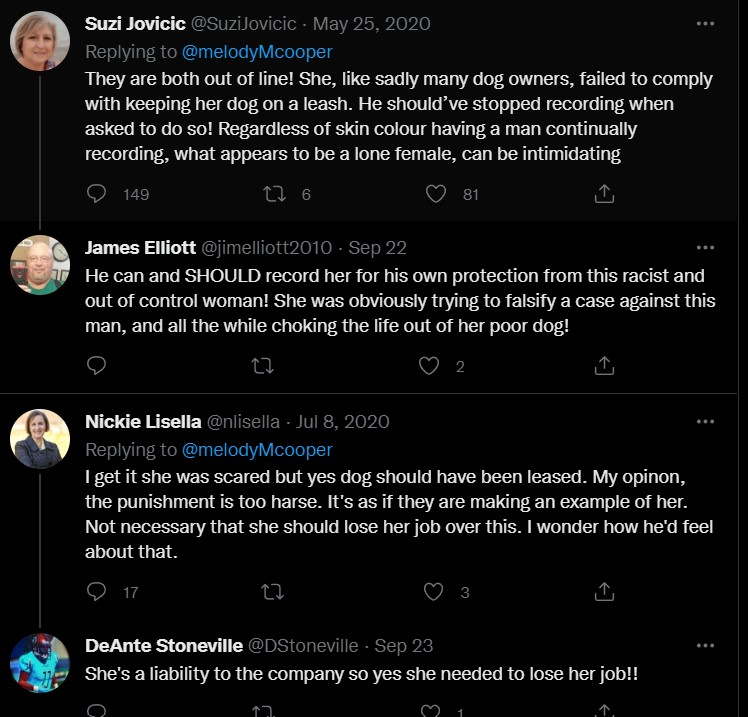
Task: Like Nickie Lisella's tweet
Action: pyautogui.click(x=433, y=592)
